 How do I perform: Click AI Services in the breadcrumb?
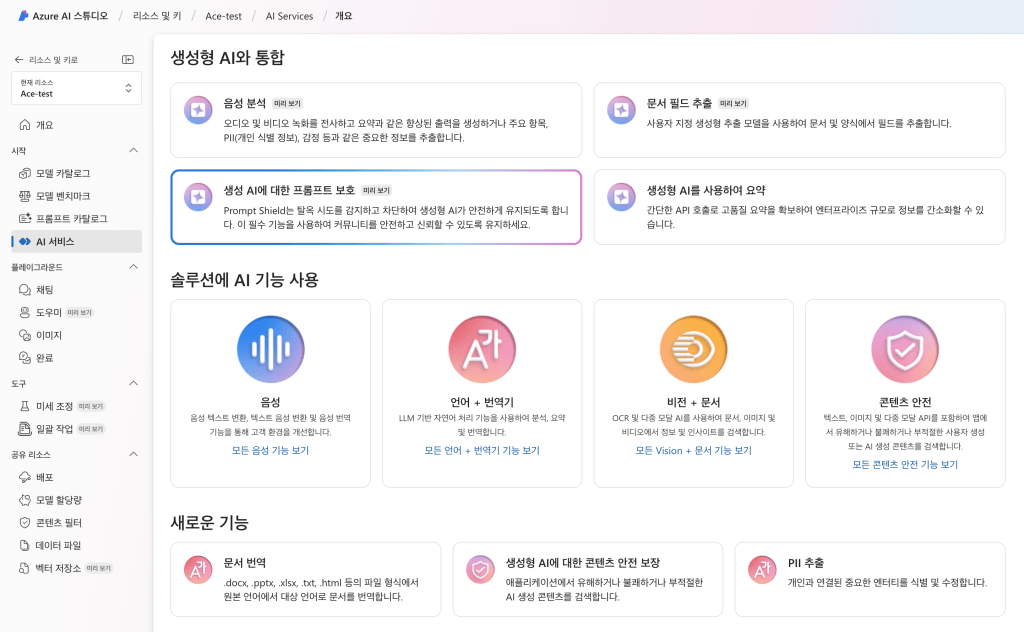289,16
